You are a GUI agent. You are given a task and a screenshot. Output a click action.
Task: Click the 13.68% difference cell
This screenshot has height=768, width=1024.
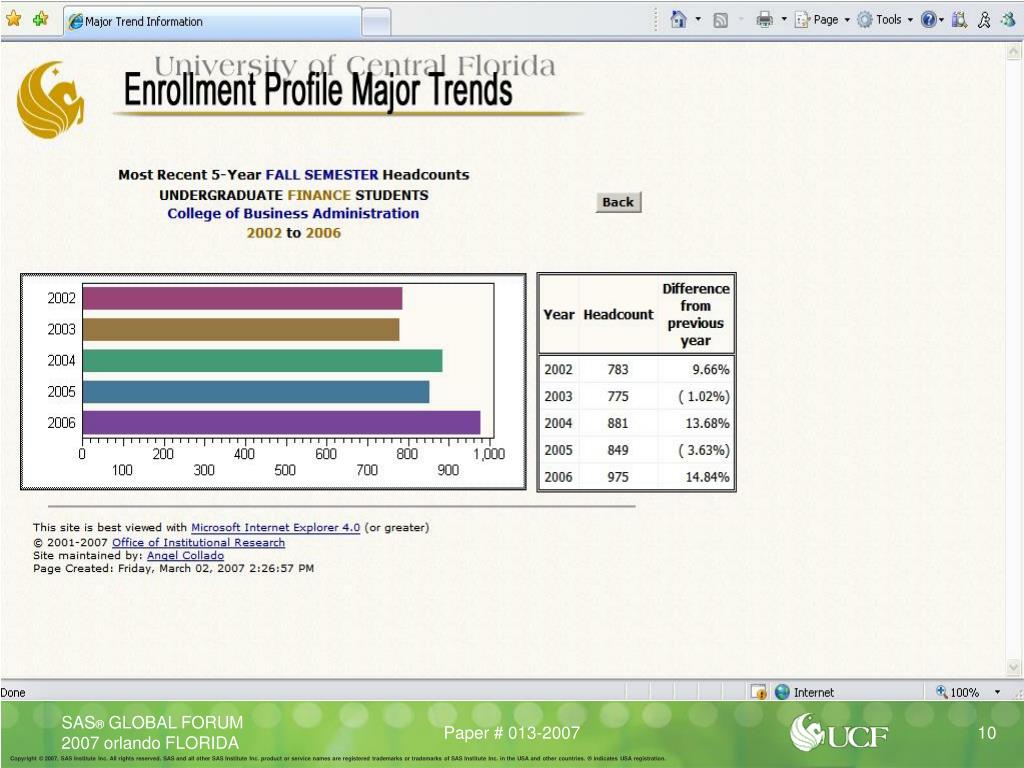click(x=696, y=423)
